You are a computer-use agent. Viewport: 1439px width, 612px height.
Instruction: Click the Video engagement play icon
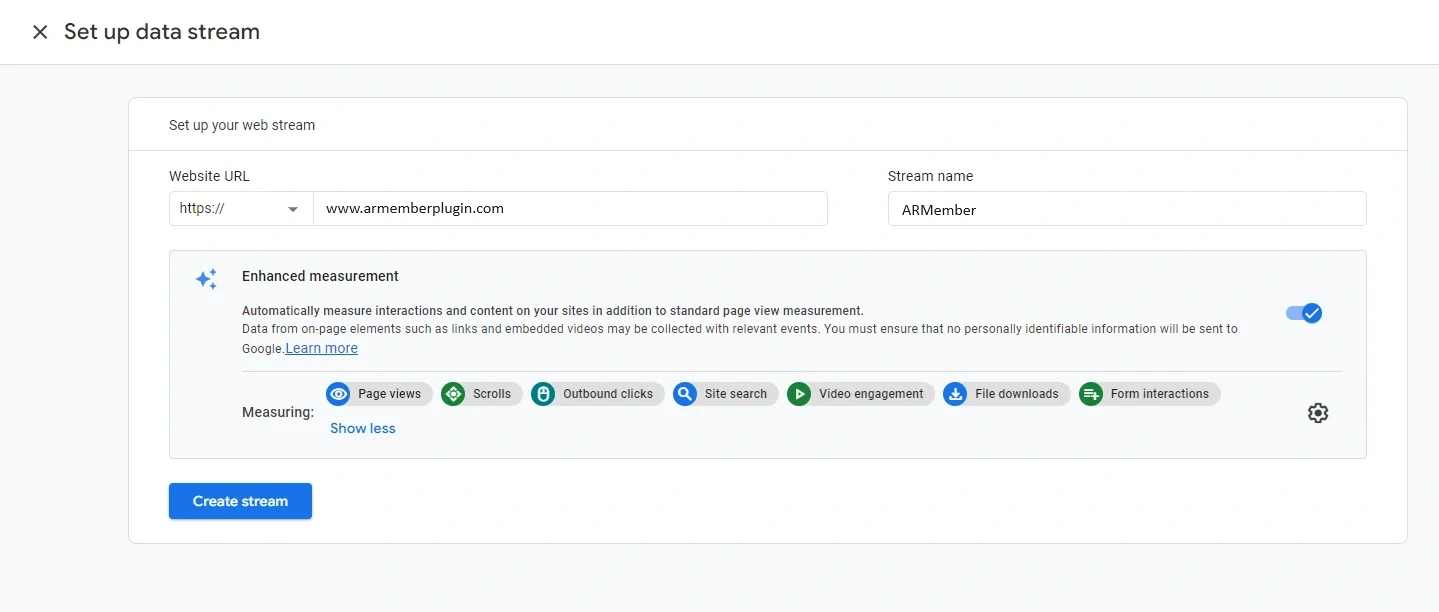(799, 394)
